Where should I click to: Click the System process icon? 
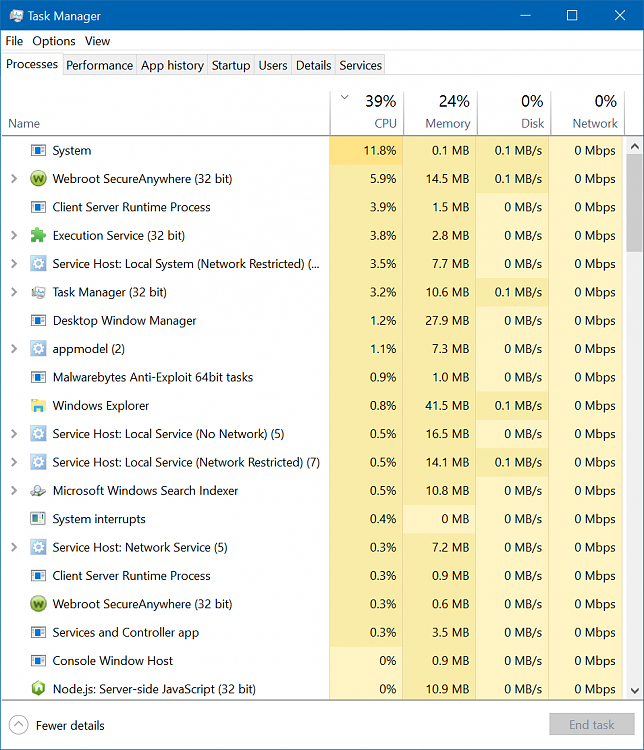click(38, 151)
